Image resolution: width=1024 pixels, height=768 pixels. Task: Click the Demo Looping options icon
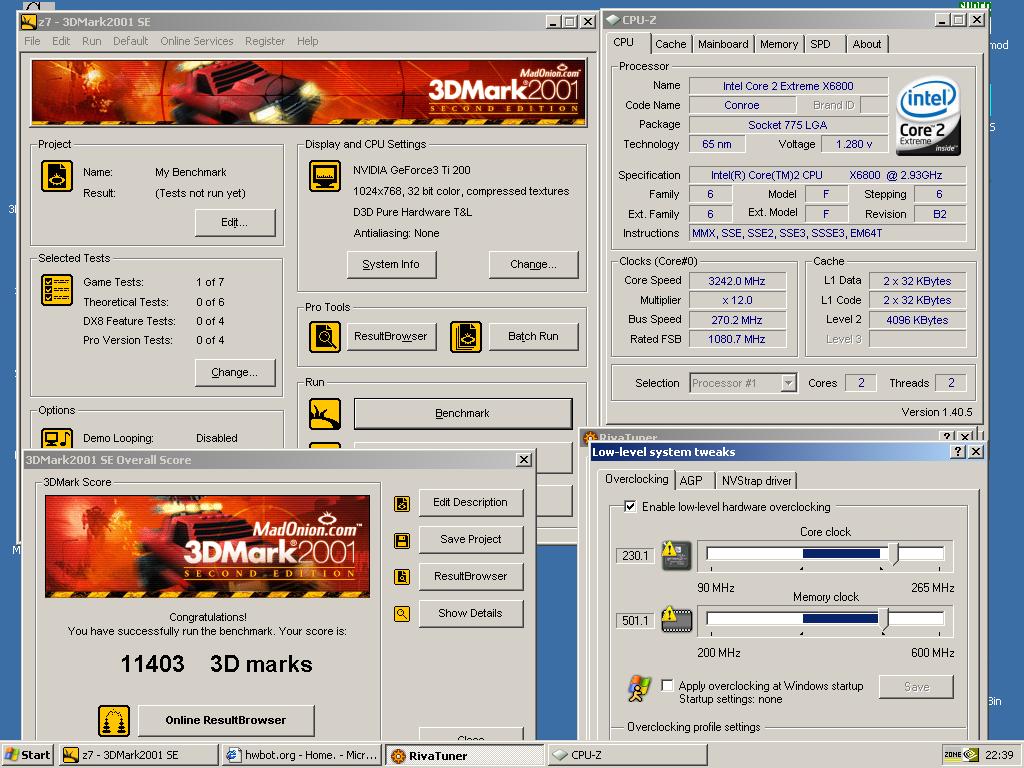[57, 438]
